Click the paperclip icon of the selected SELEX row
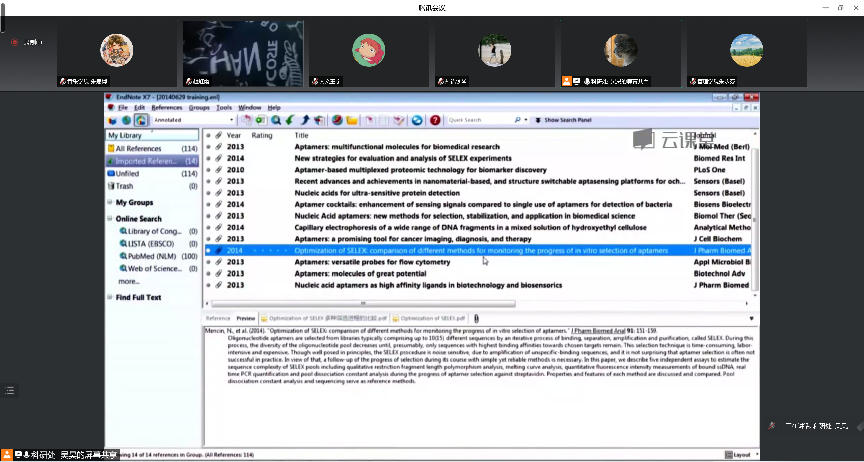Image resolution: width=864 pixels, height=462 pixels. (x=218, y=250)
